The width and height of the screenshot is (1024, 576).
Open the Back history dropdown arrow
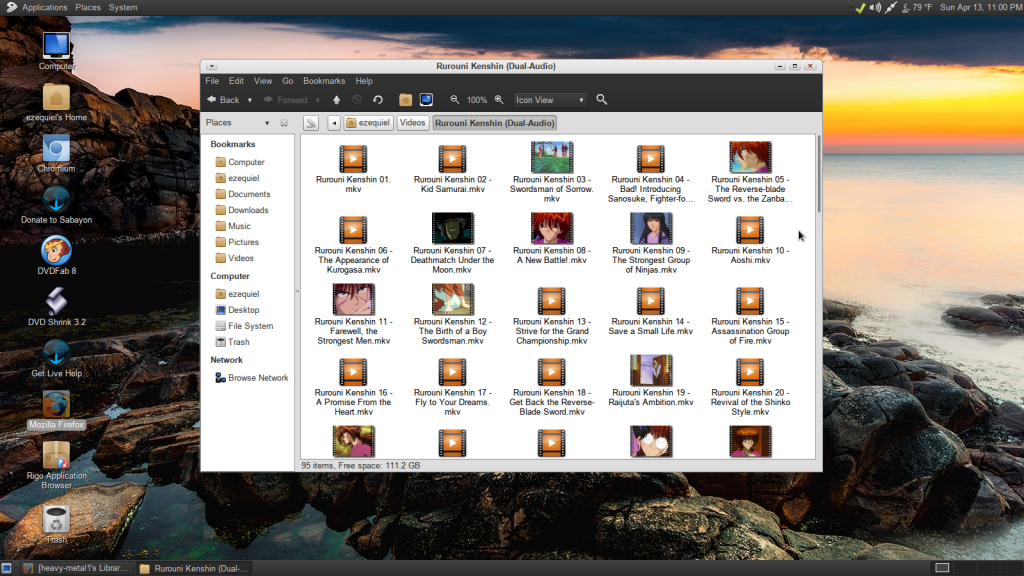(249, 100)
